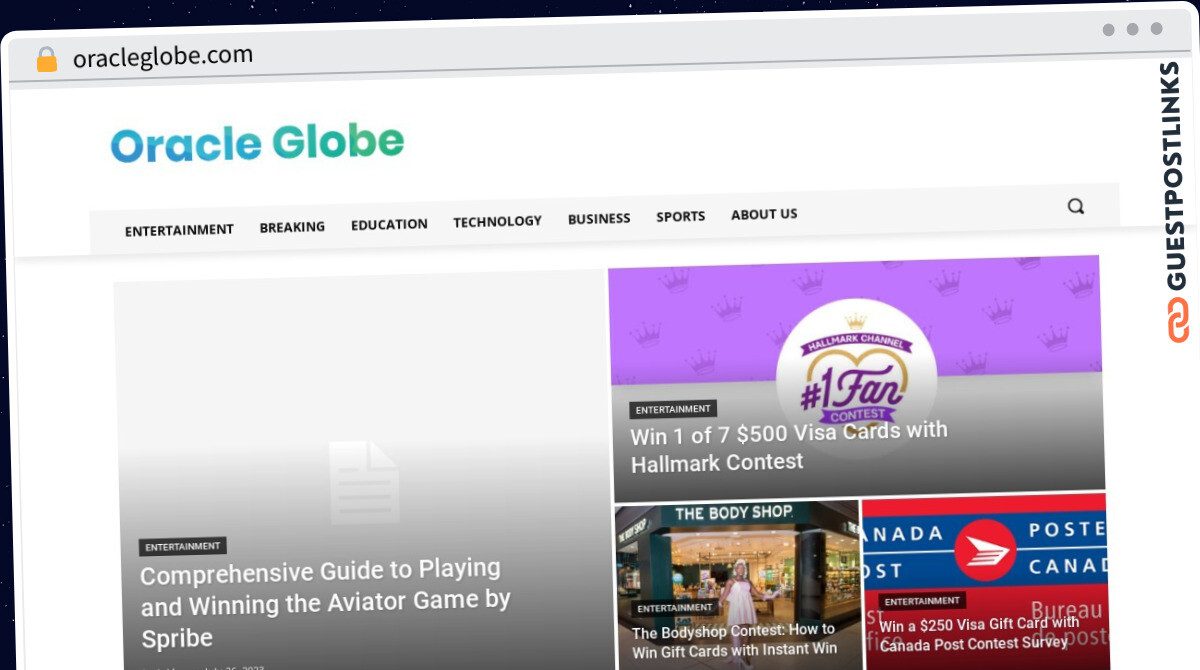Open the Aviator Game guide article
This screenshot has height=670, width=1200.
[325, 603]
